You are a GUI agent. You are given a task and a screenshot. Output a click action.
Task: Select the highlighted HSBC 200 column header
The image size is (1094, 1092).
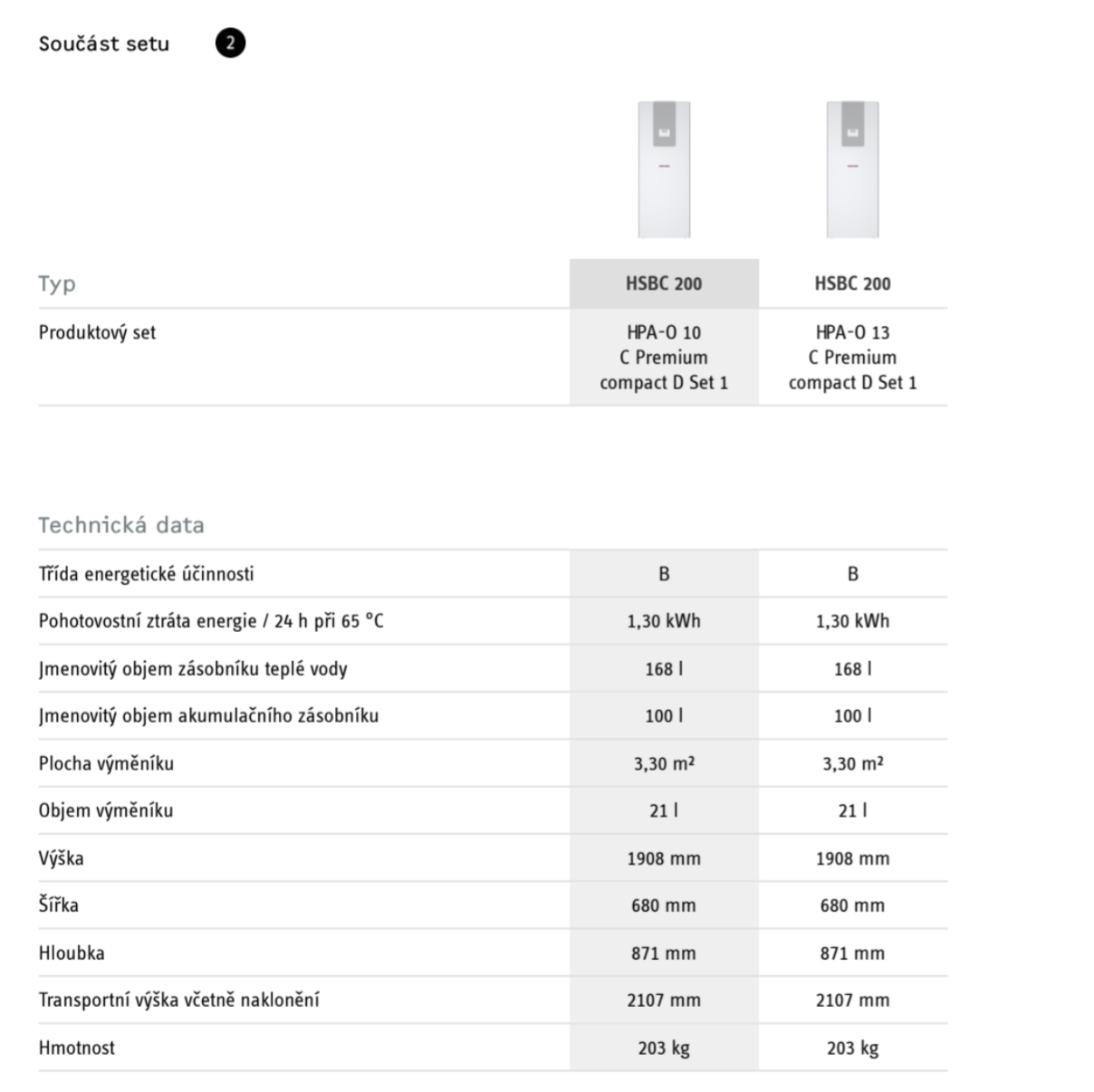[664, 283]
